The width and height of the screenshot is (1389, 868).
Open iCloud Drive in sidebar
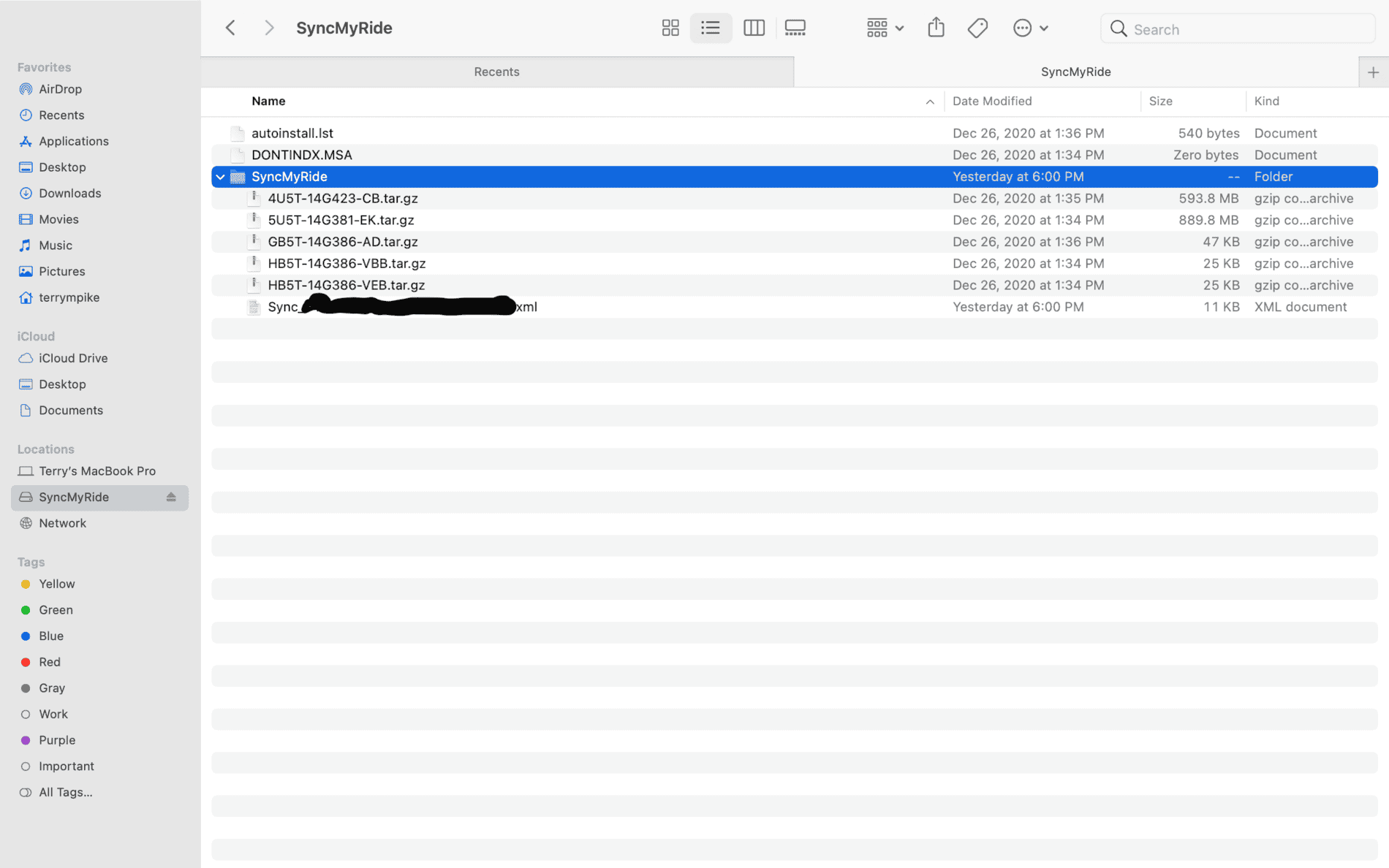tap(73, 358)
